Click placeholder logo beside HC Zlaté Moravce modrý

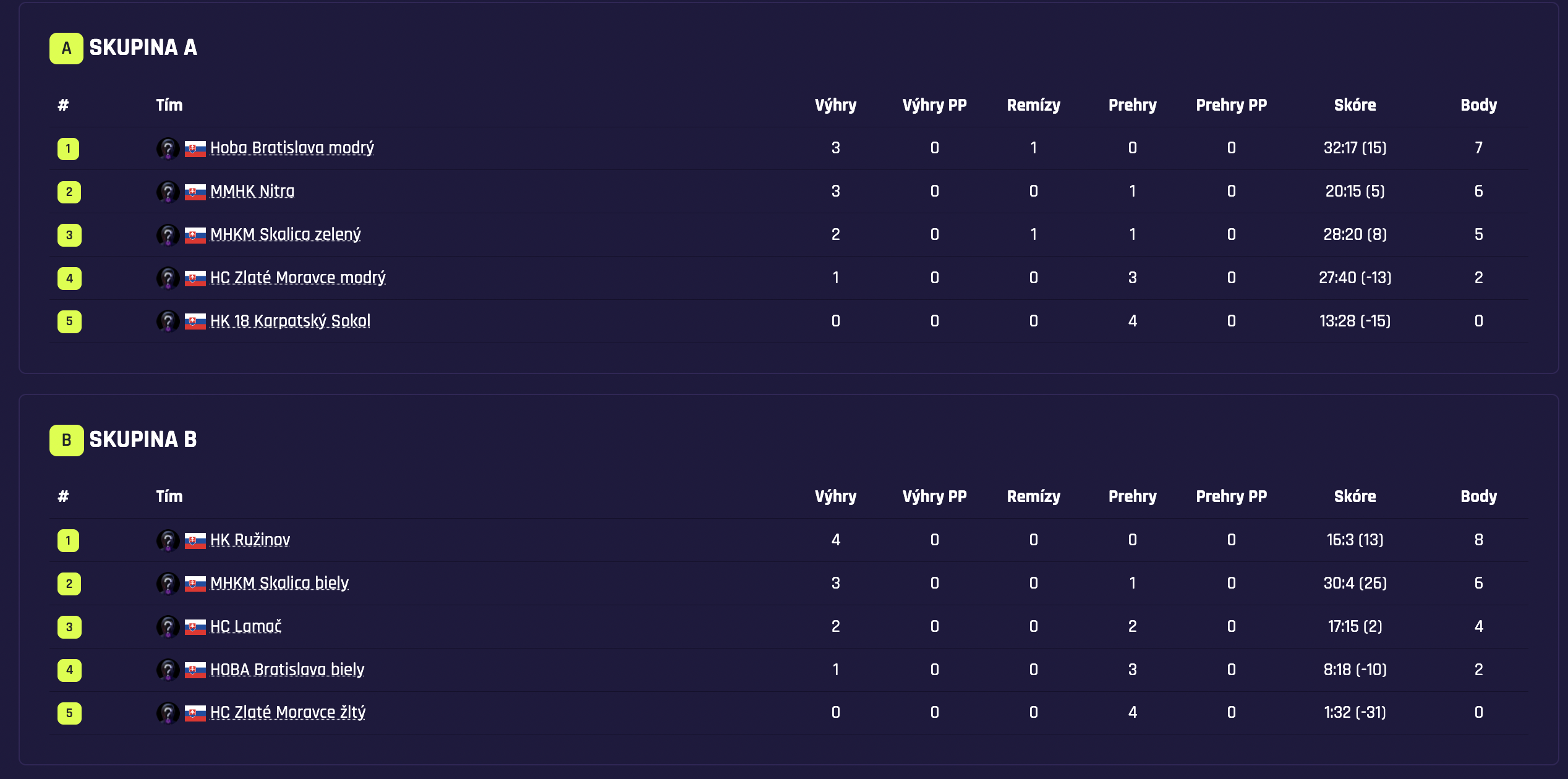[168, 278]
